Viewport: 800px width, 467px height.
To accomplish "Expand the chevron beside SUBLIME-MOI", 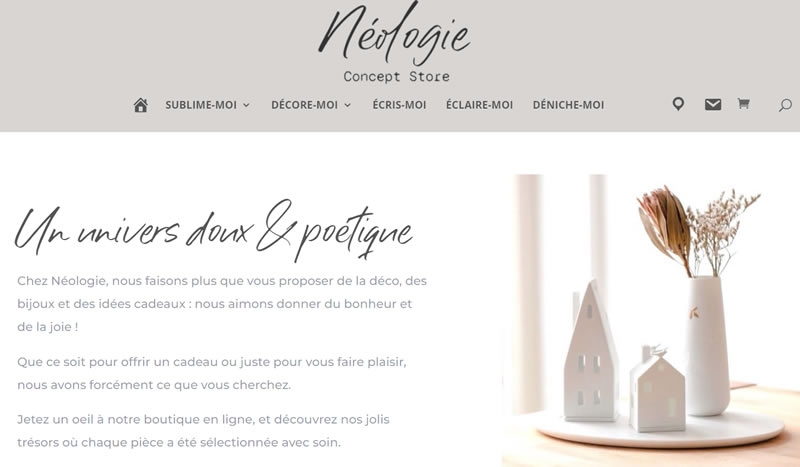I will 246,105.
